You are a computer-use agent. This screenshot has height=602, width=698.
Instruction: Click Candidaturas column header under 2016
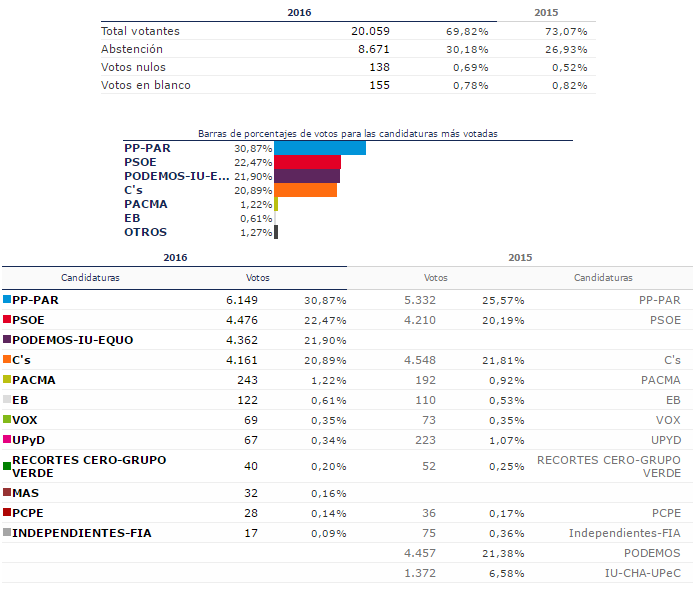pyautogui.click(x=90, y=278)
